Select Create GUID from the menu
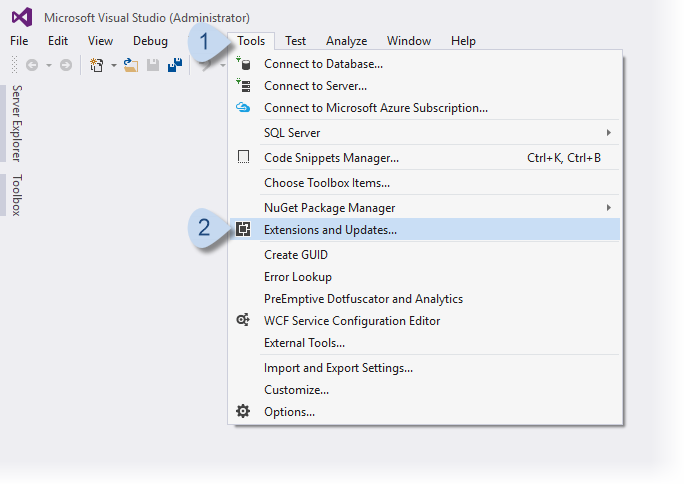 click(296, 255)
